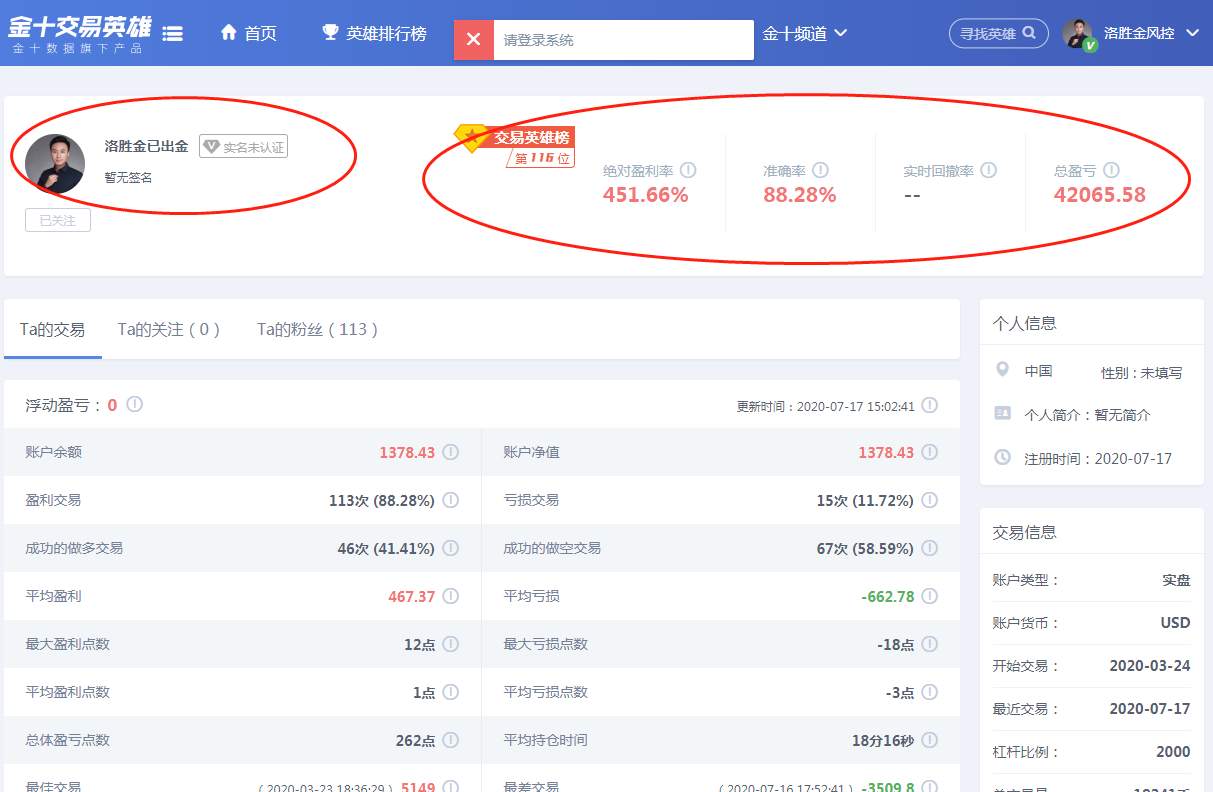Viewport: 1213px width, 792px height.
Task: Click the 实盘 account type value
Action: [1176, 579]
